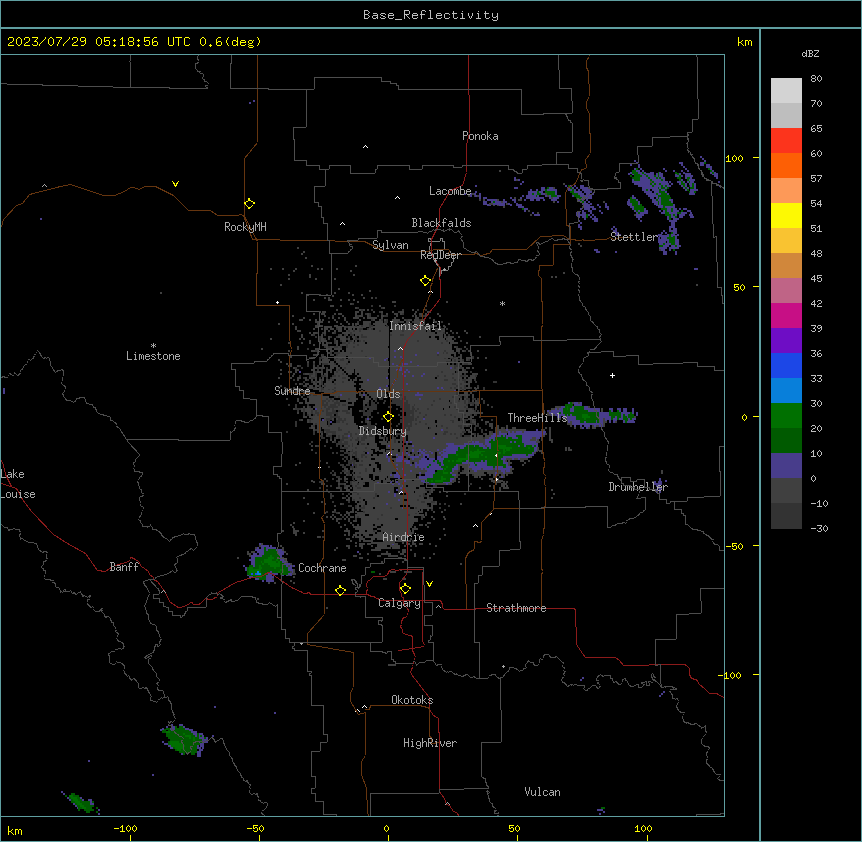Pick the magenta 42 dBZ legend color
Screen dimensions: 862x842
(786, 315)
